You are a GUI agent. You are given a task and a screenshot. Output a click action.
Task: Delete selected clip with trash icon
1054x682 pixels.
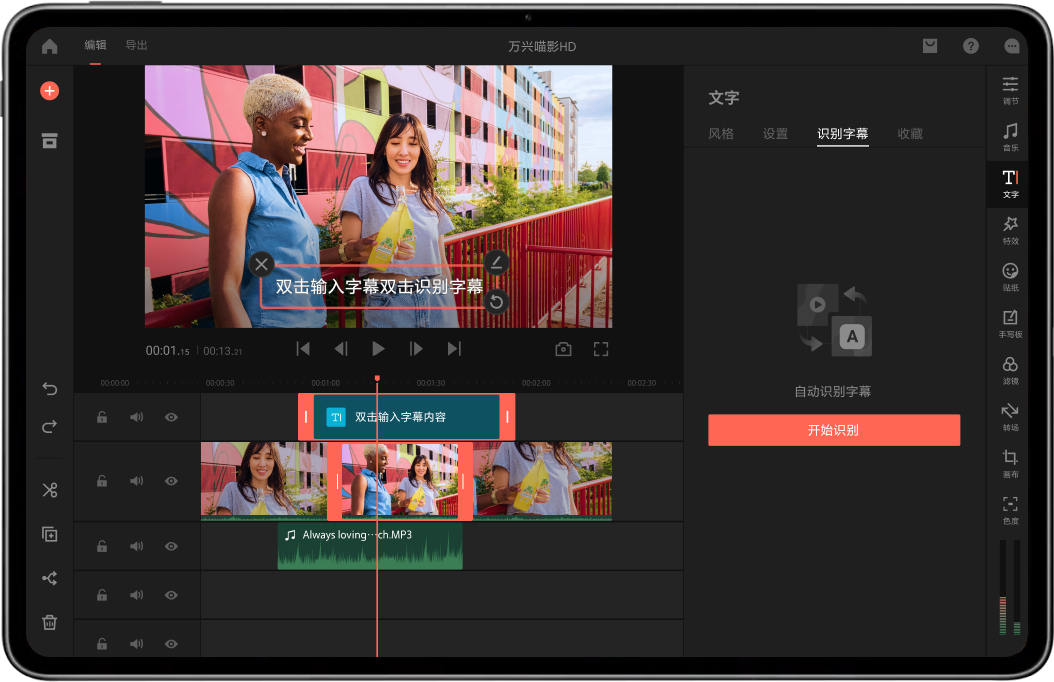tap(49, 622)
